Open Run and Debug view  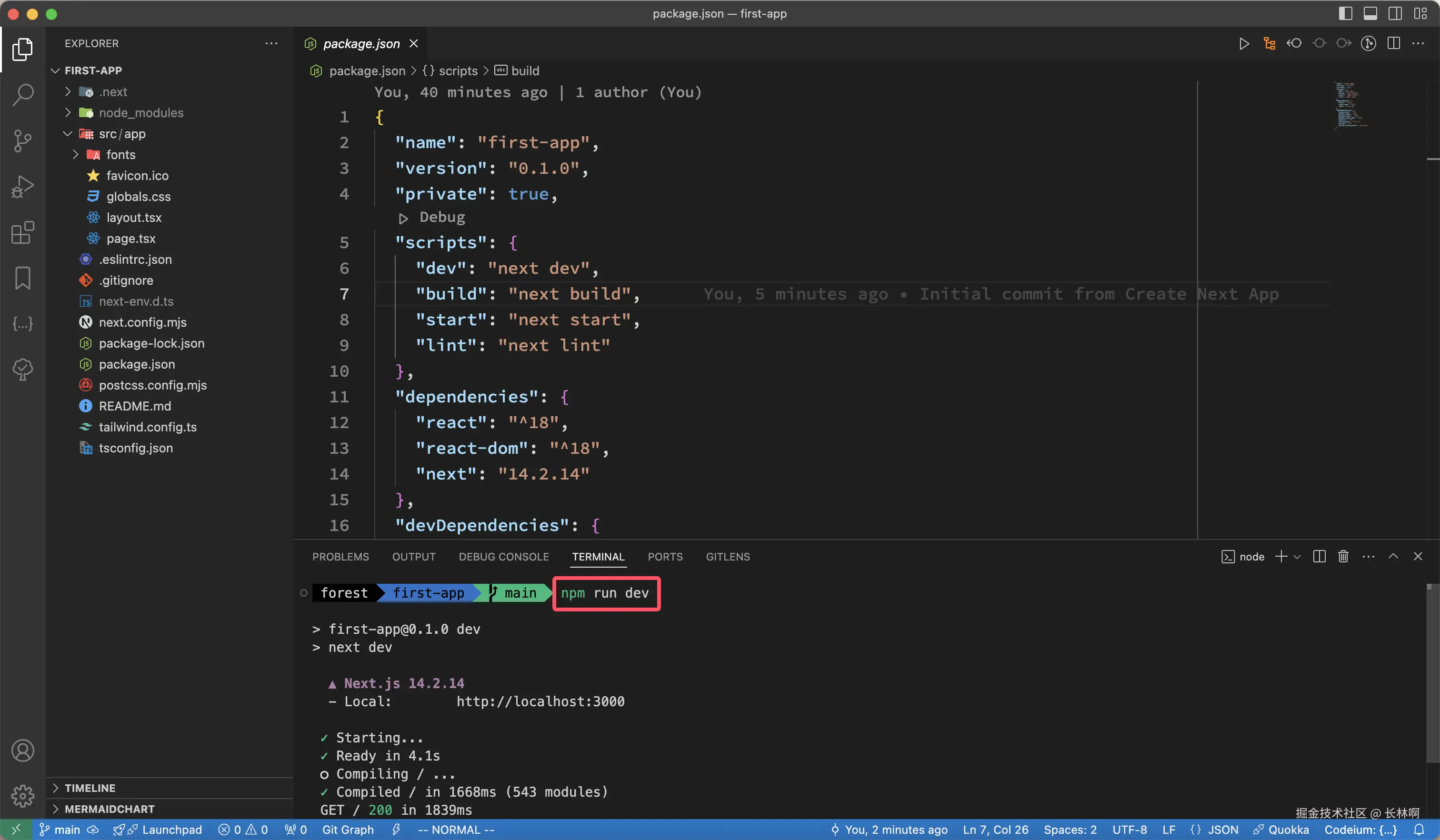[22, 186]
